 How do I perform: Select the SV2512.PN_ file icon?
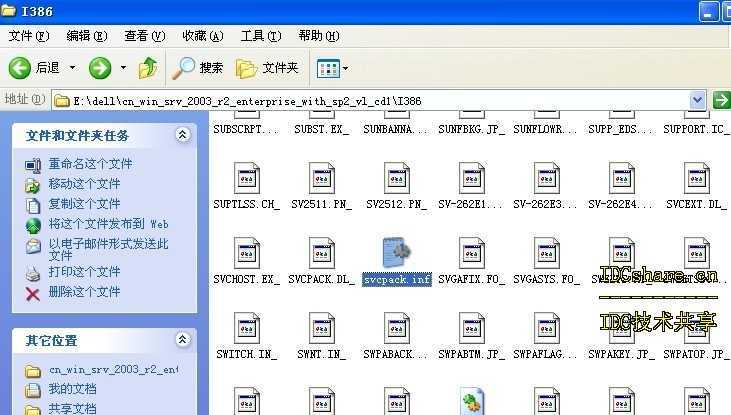pos(397,178)
